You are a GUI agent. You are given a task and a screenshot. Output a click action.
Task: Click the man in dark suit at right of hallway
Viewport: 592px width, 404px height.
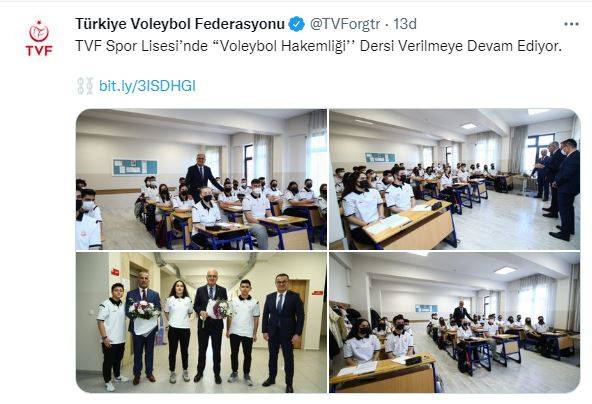pos(283,332)
